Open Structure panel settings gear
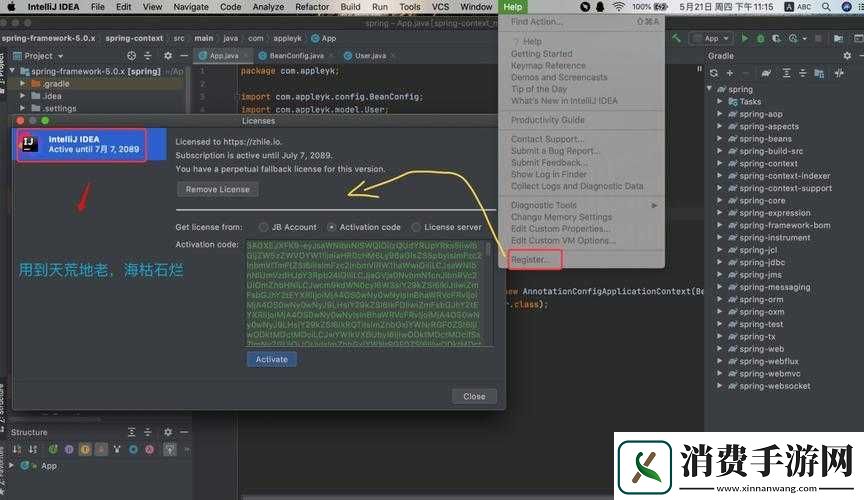This screenshot has width=864, height=500. point(168,432)
